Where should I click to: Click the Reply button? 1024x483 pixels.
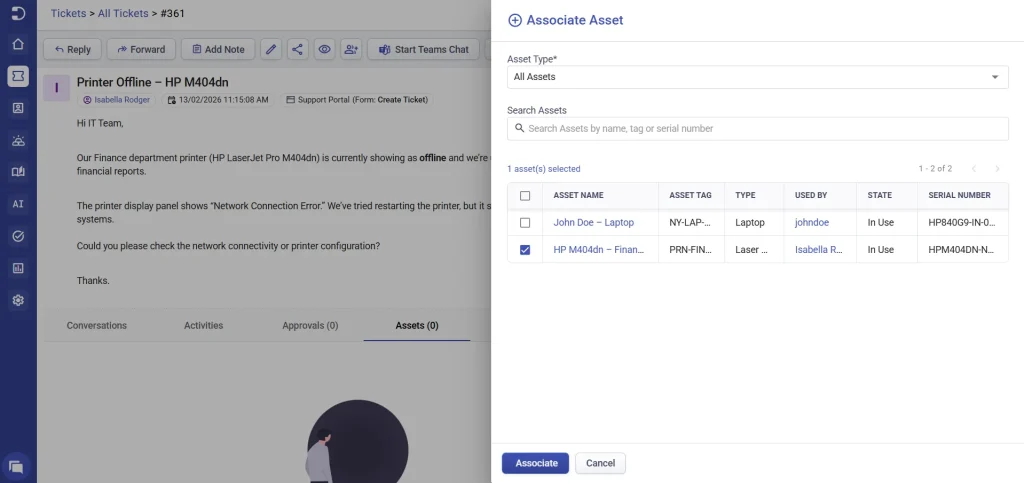point(72,50)
